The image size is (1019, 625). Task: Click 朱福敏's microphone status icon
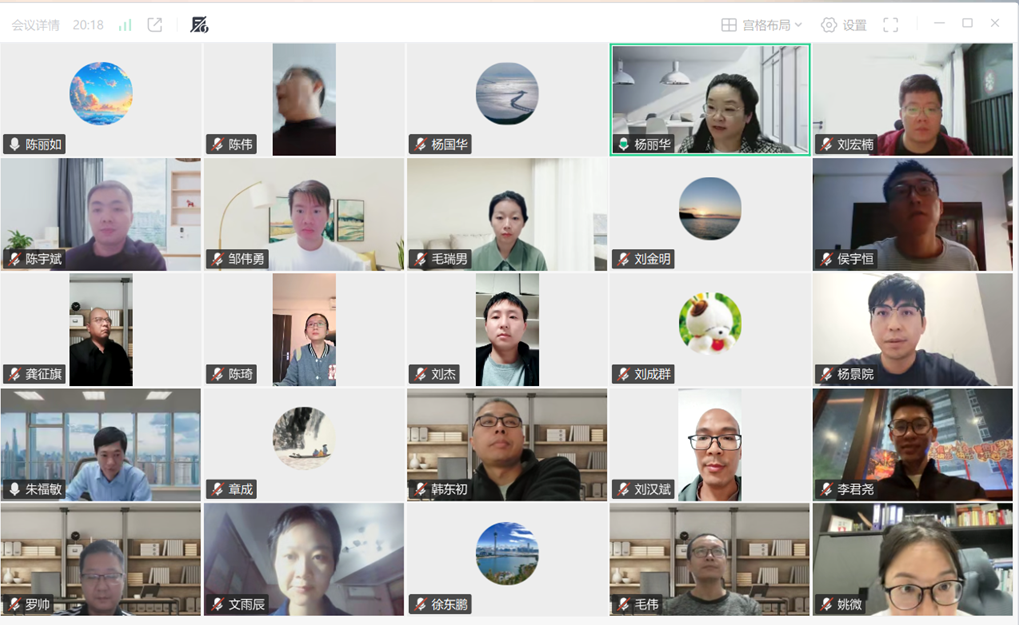tap(14, 489)
